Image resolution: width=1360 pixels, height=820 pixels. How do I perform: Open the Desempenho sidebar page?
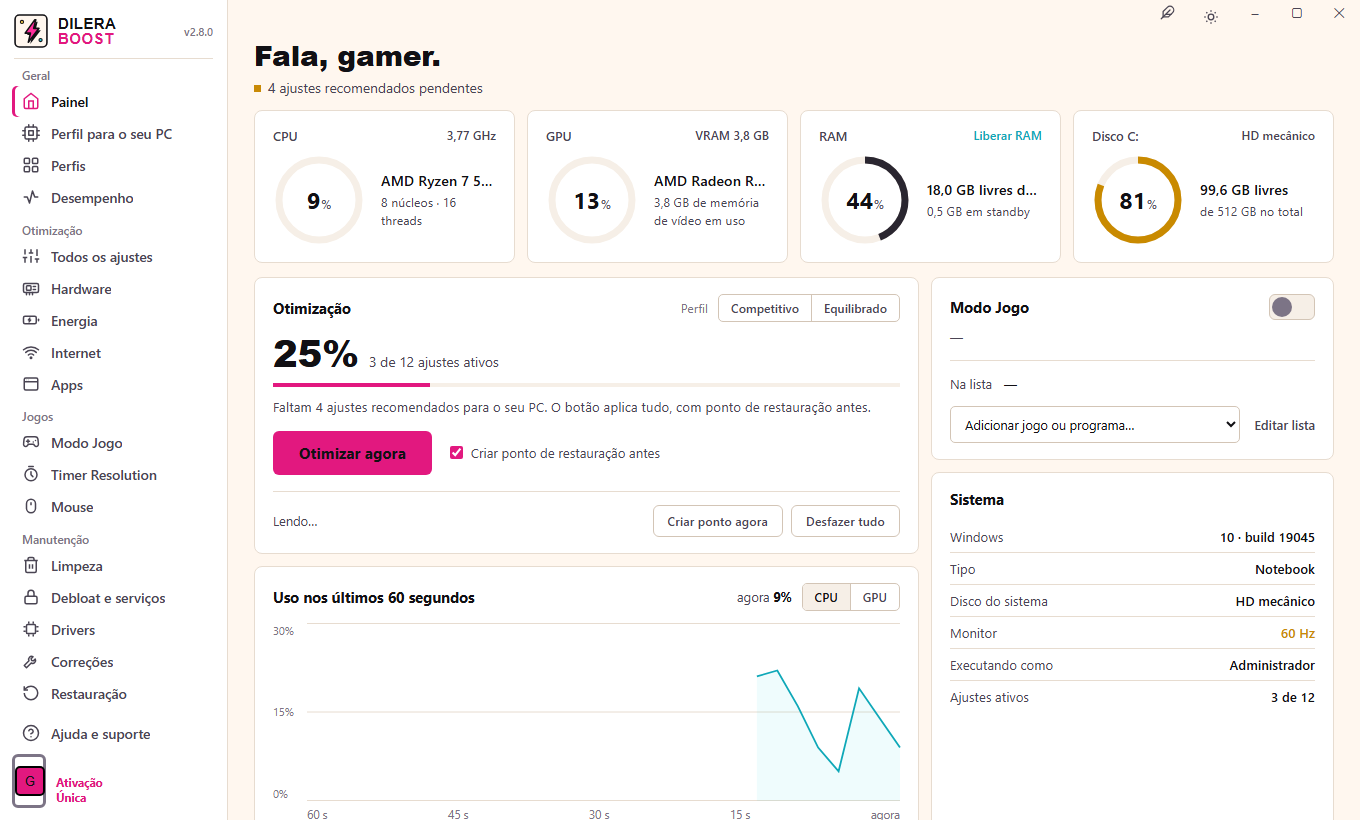click(113, 198)
